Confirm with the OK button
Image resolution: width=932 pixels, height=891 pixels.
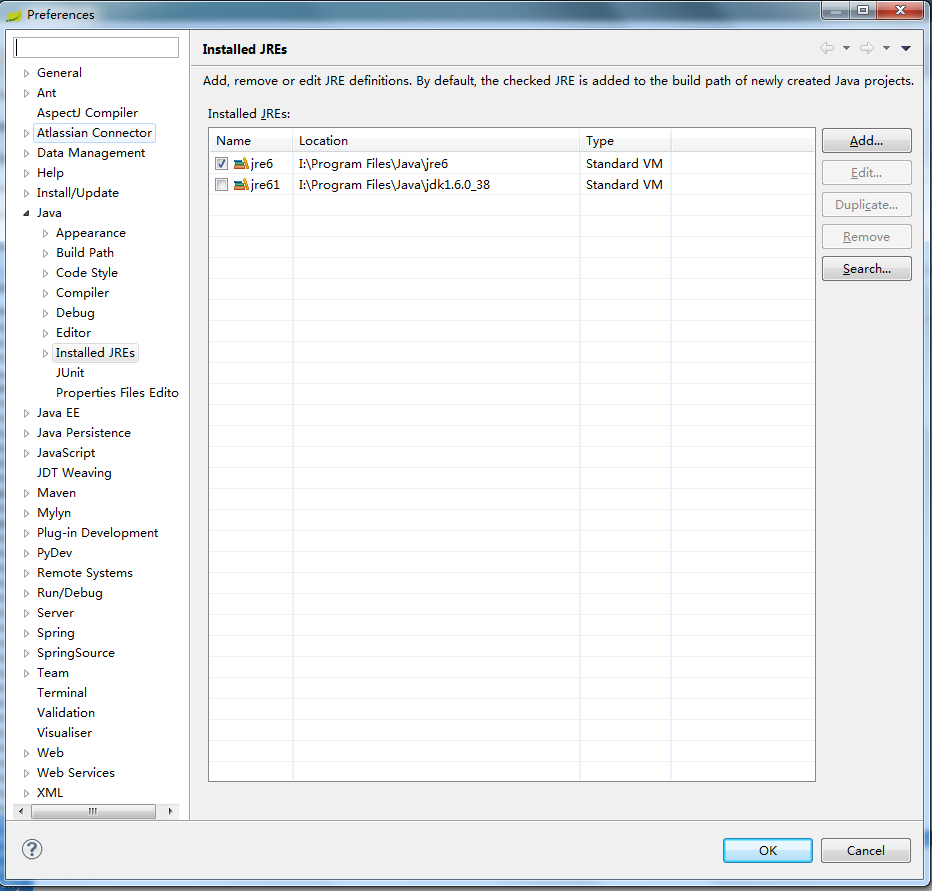767,851
